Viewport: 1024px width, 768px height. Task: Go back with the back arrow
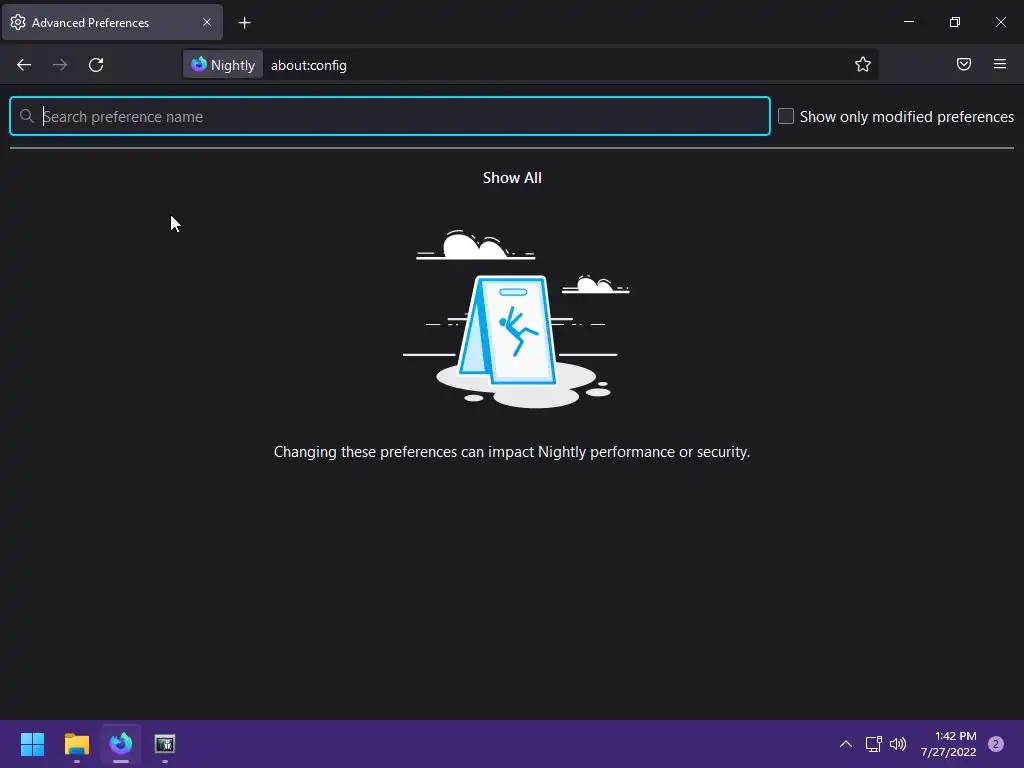[x=24, y=65]
